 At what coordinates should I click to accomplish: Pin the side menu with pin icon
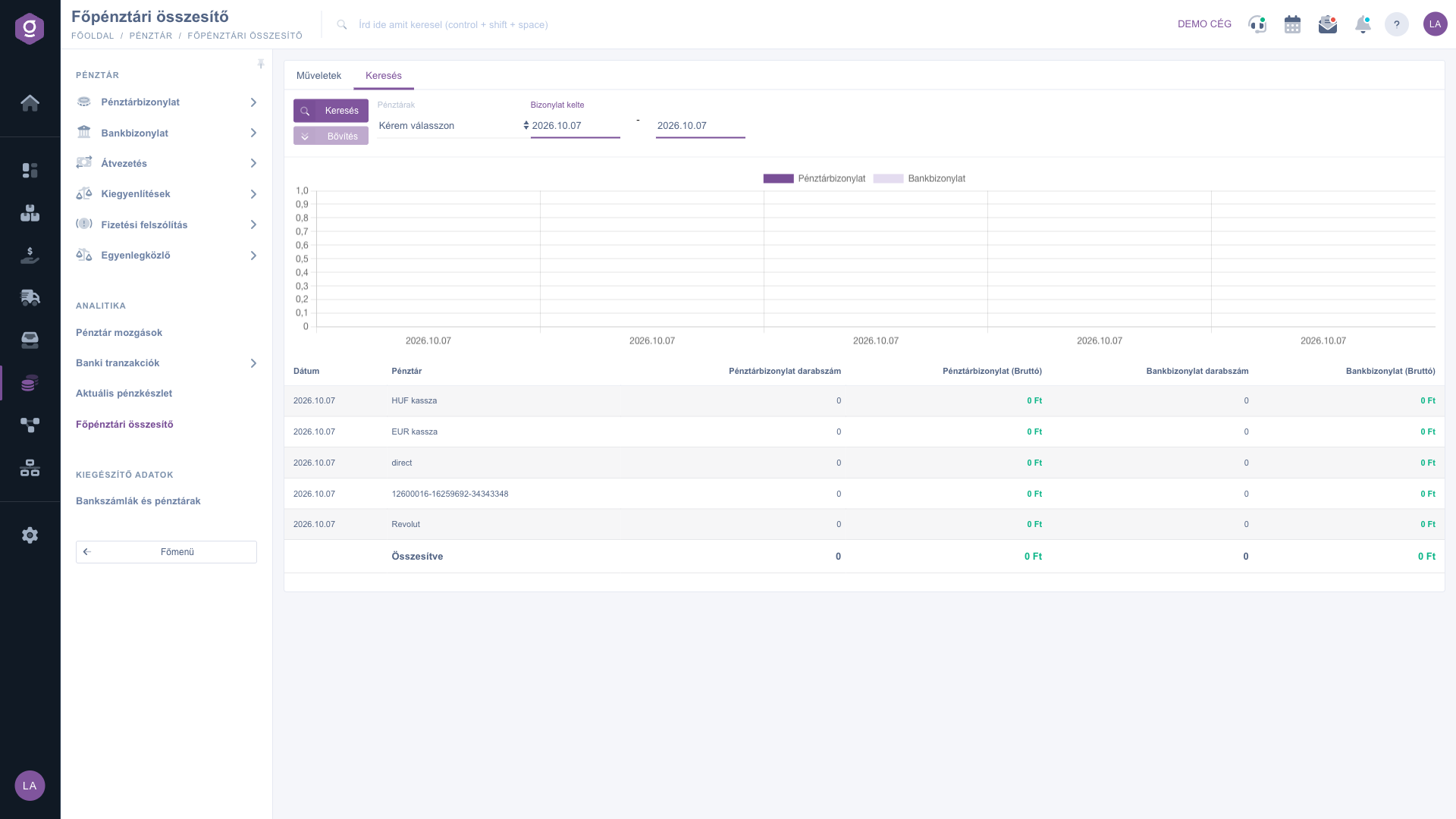coord(261,64)
